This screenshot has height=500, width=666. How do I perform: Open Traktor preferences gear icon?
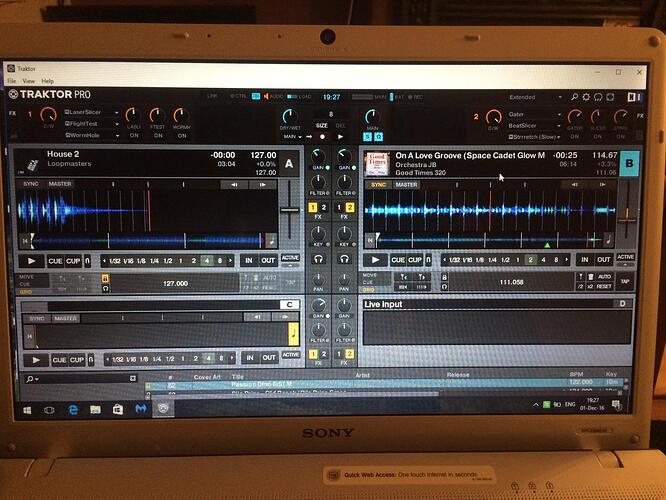point(586,97)
